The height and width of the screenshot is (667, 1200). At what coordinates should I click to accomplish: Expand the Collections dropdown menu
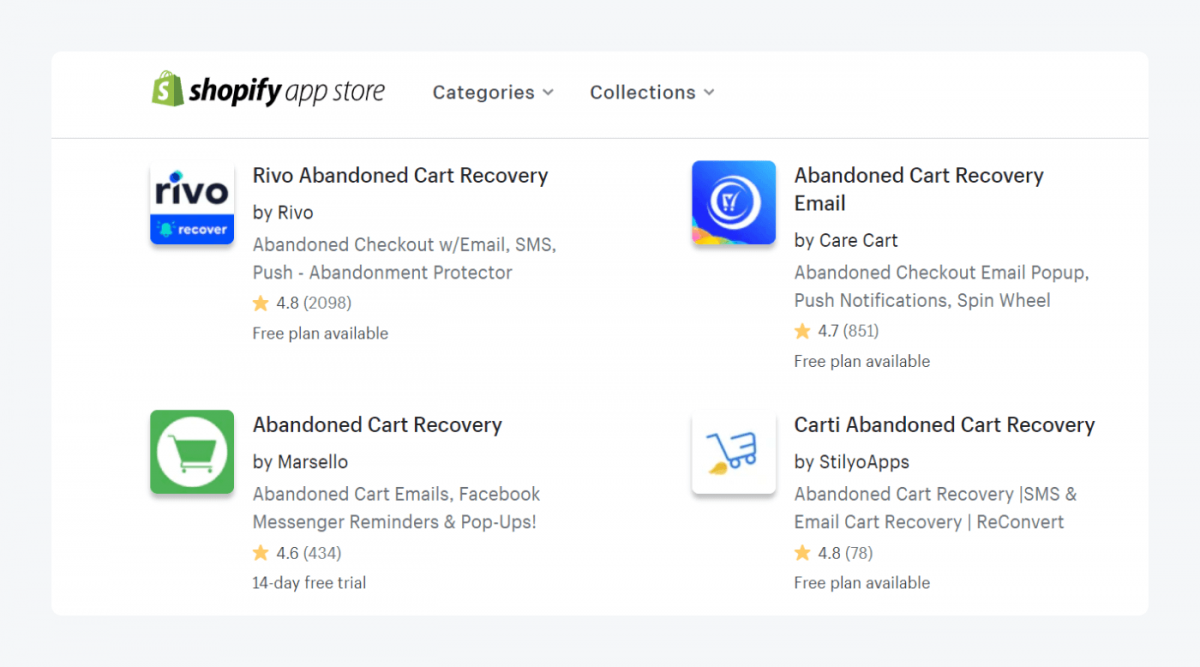click(x=652, y=92)
